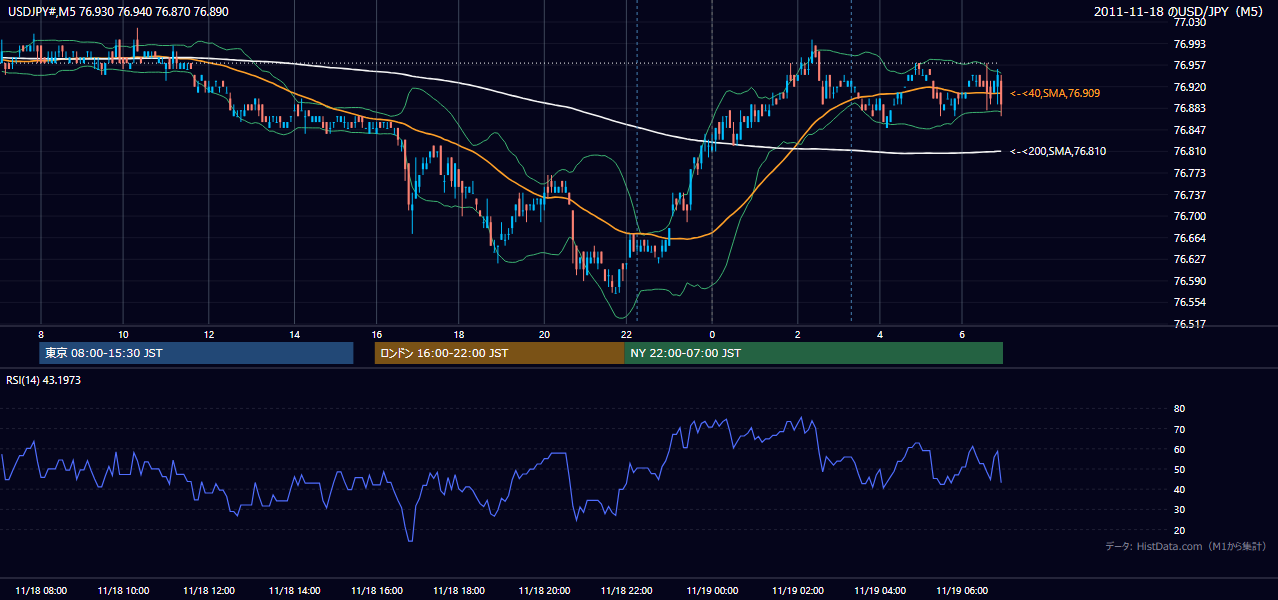Click bottom date label 11/18 12:00

tap(208, 590)
